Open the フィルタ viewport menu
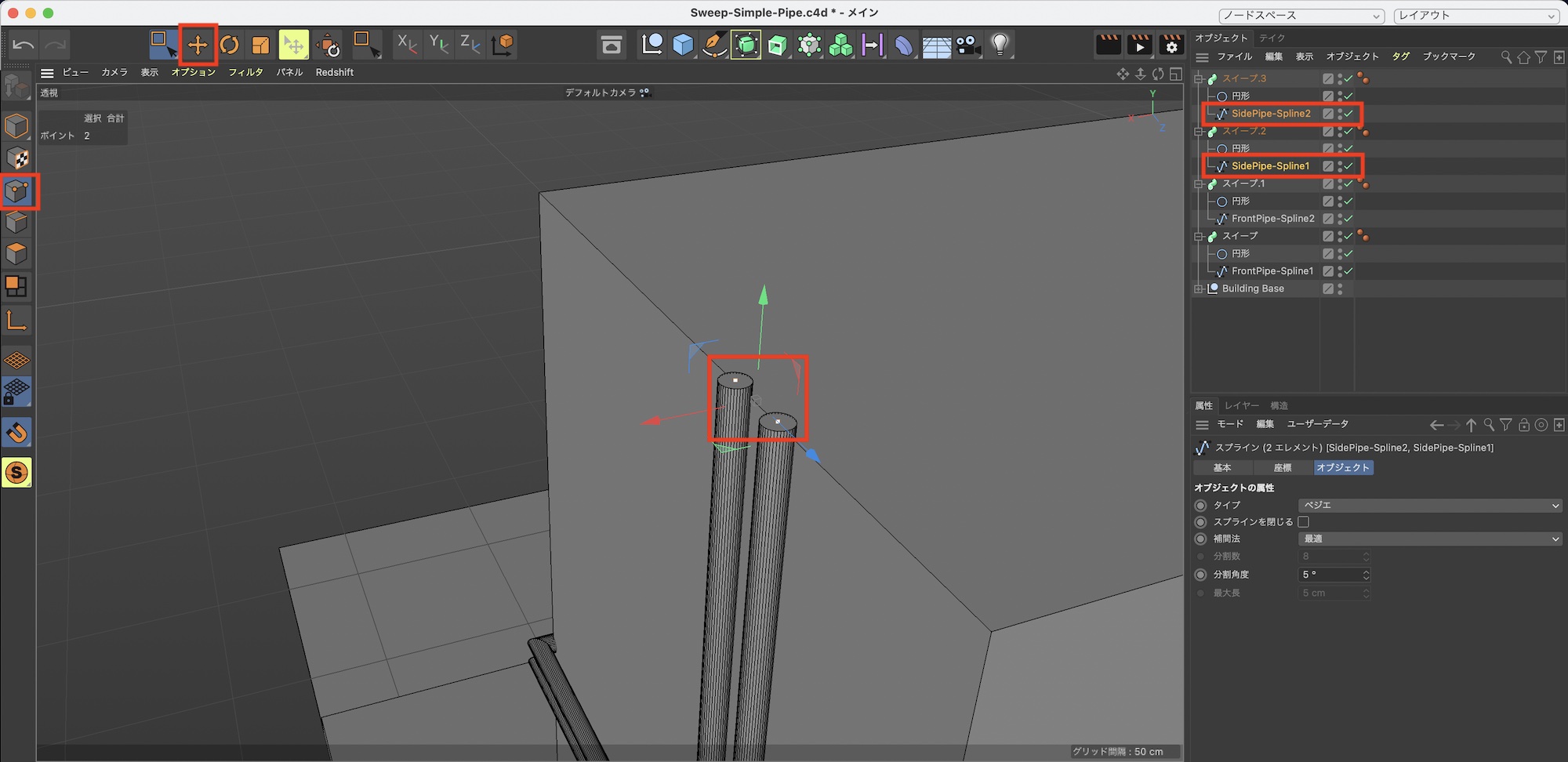This screenshot has width=1568, height=762. 245,72
